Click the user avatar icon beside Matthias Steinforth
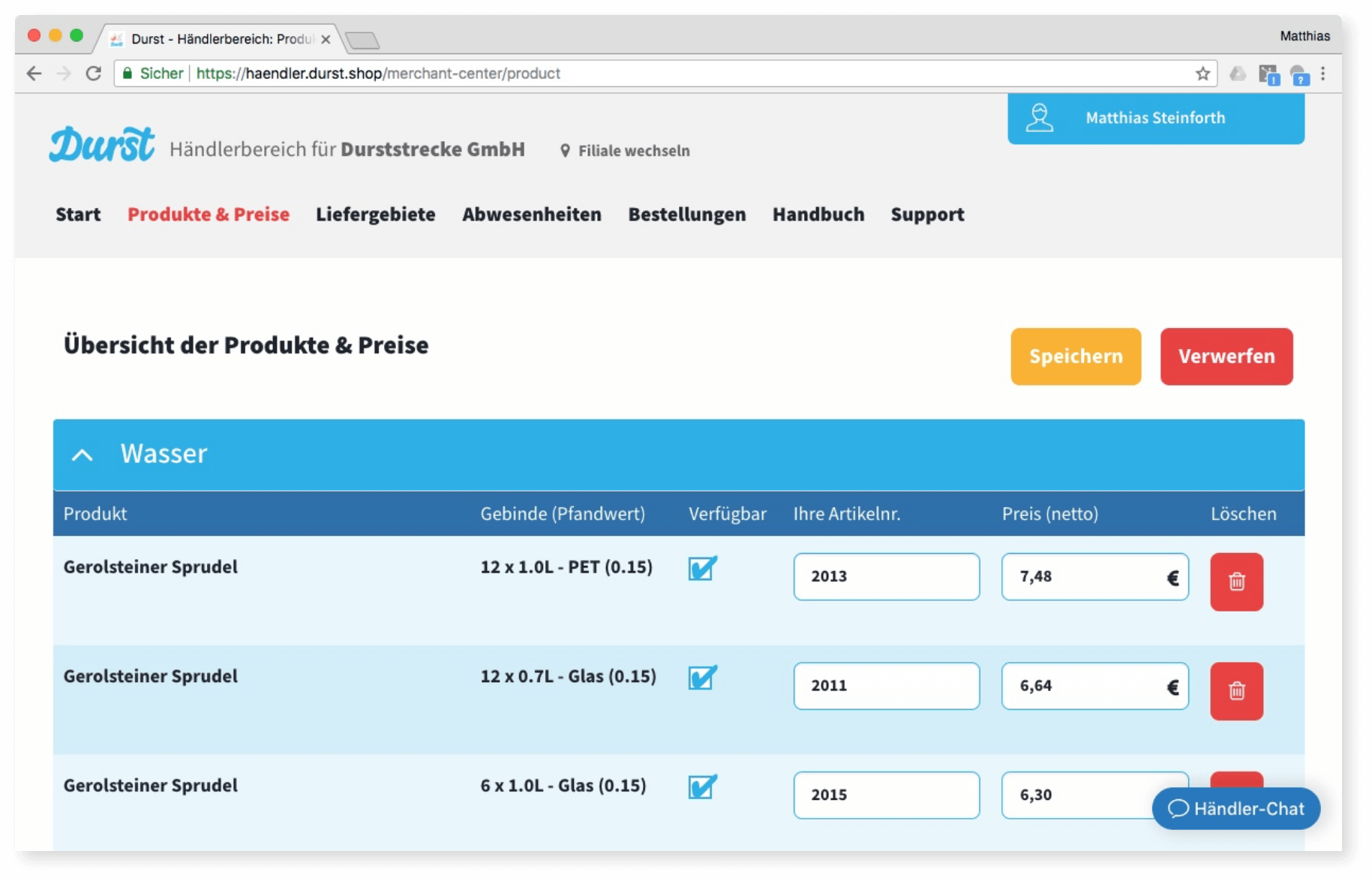The width and height of the screenshot is (1372, 881). (1040, 118)
